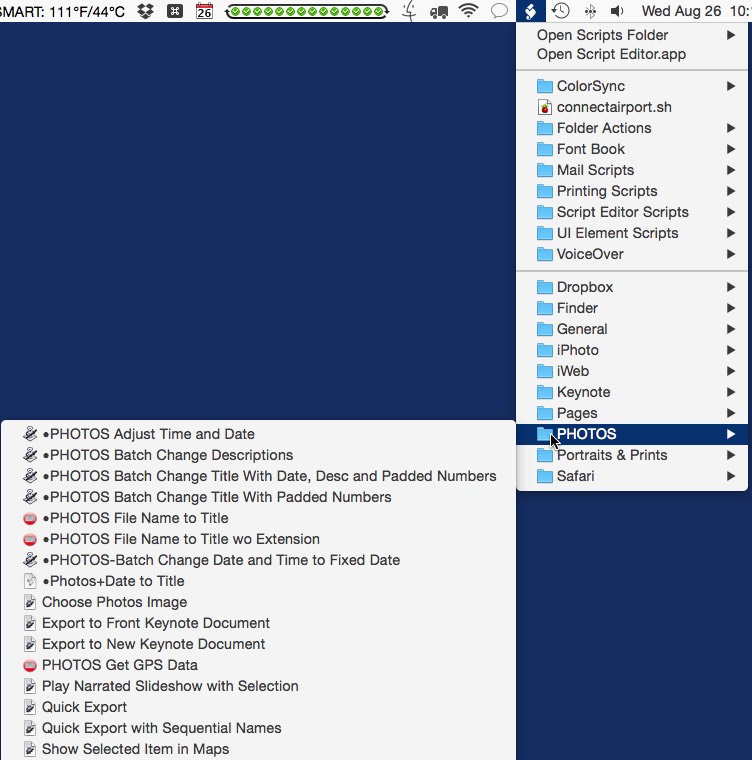Expand the VoiceOver submenu arrow
The width and height of the screenshot is (752, 760).
pos(731,254)
